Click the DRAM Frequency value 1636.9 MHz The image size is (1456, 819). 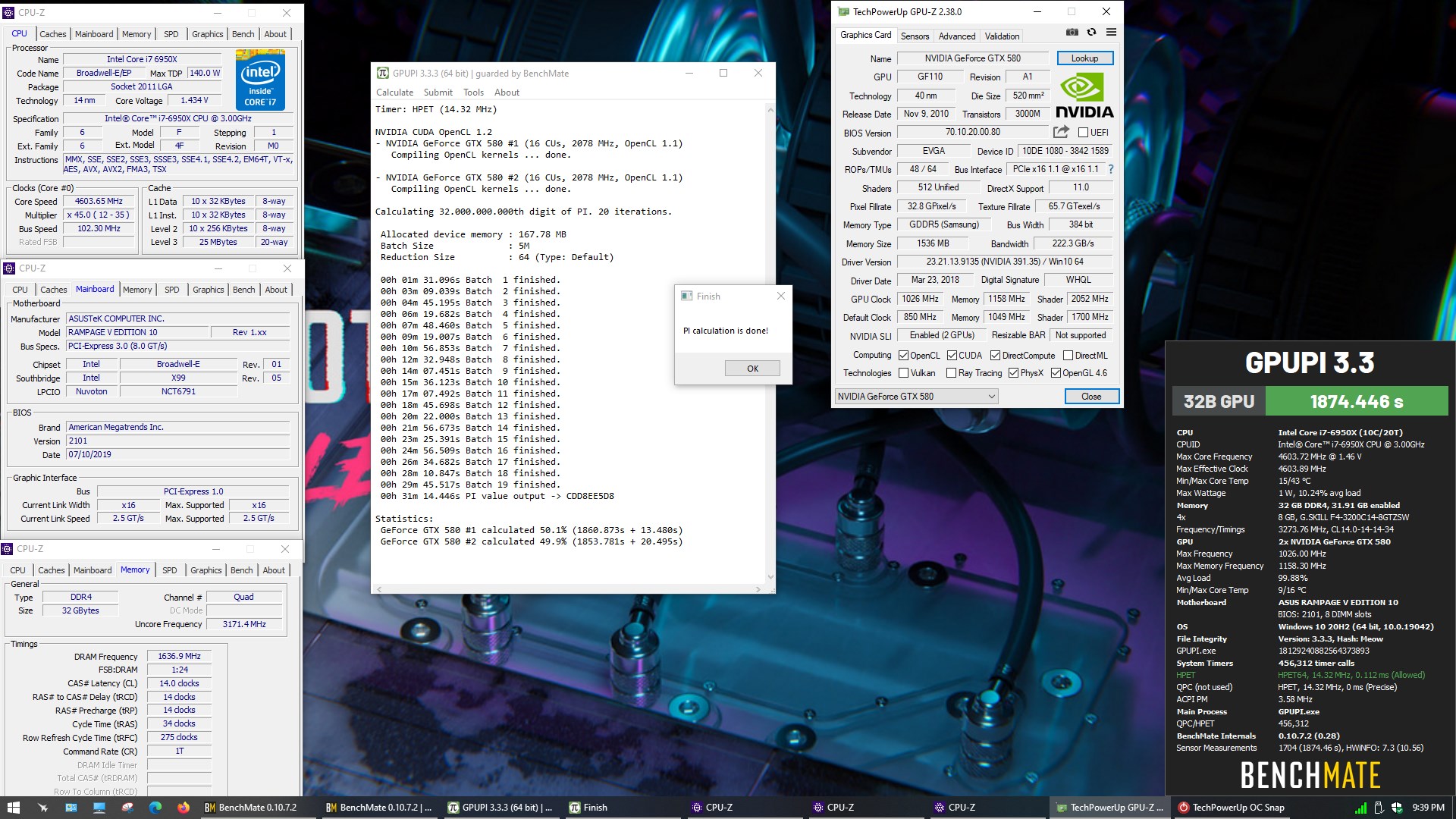pyautogui.click(x=179, y=657)
